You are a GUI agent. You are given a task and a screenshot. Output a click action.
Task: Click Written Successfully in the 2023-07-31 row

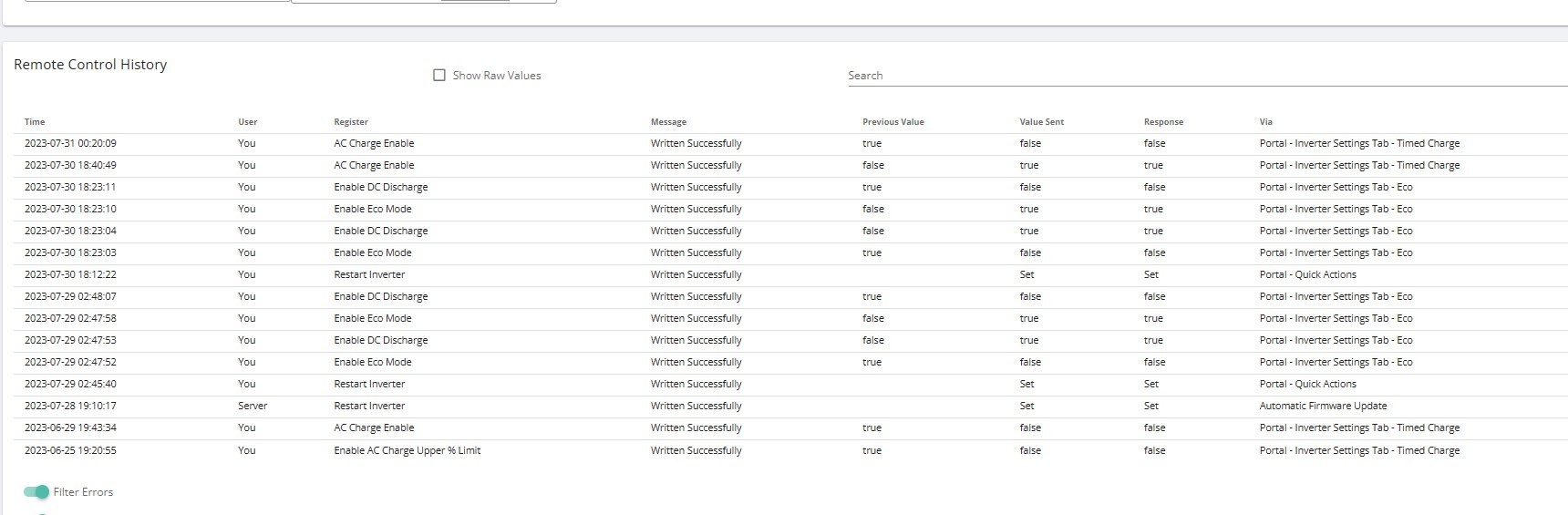point(696,144)
